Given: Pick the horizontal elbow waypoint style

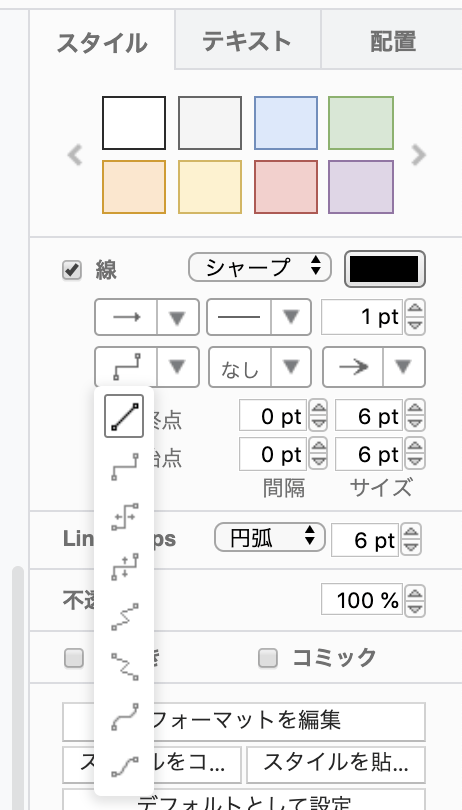Looking at the screenshot, I should 124,517.
